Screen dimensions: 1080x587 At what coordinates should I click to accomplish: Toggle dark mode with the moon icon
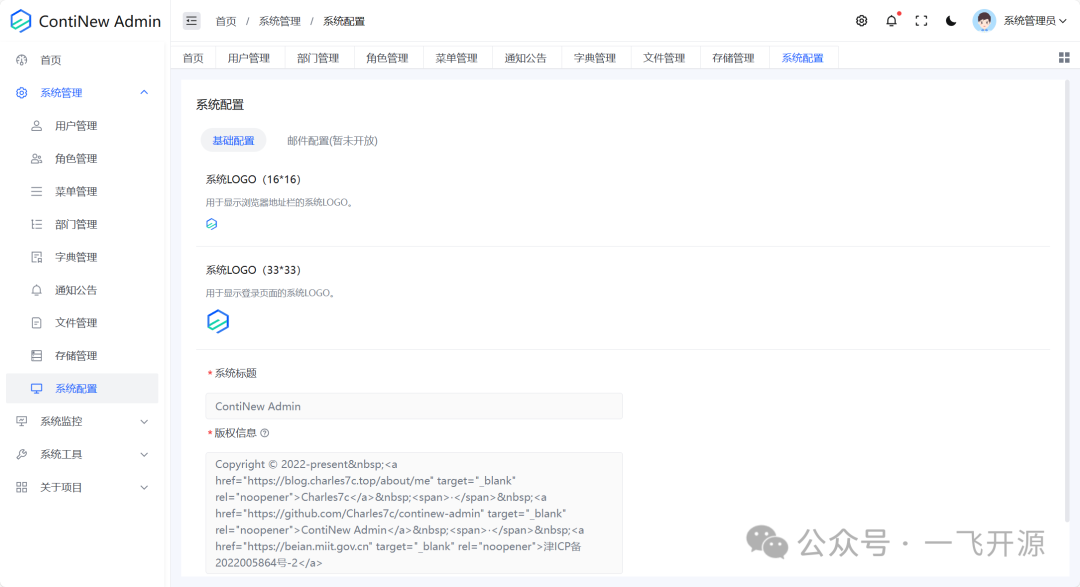(950, 20)
